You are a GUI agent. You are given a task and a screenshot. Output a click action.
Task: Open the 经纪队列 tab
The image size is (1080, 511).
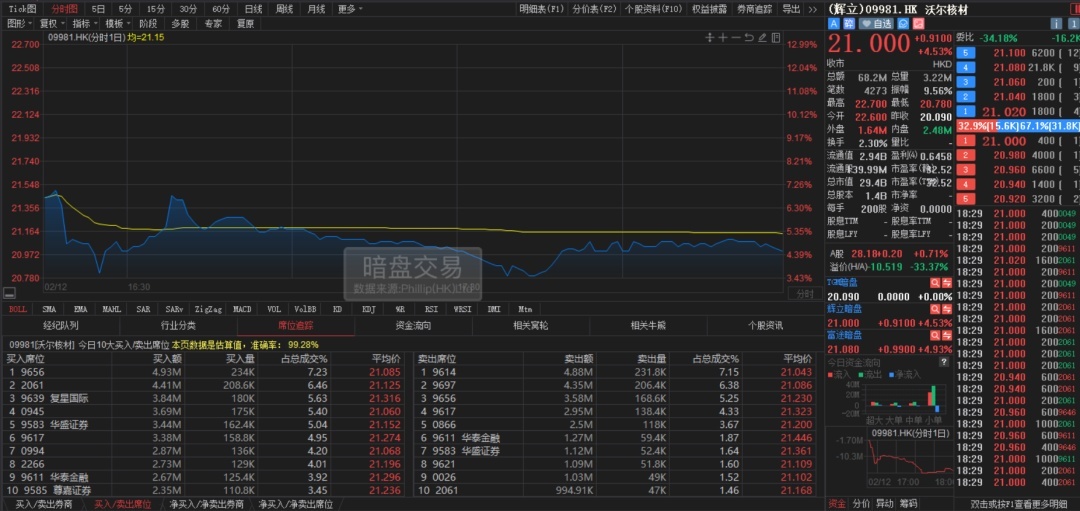pyautogui.click(x=61, y=326)
